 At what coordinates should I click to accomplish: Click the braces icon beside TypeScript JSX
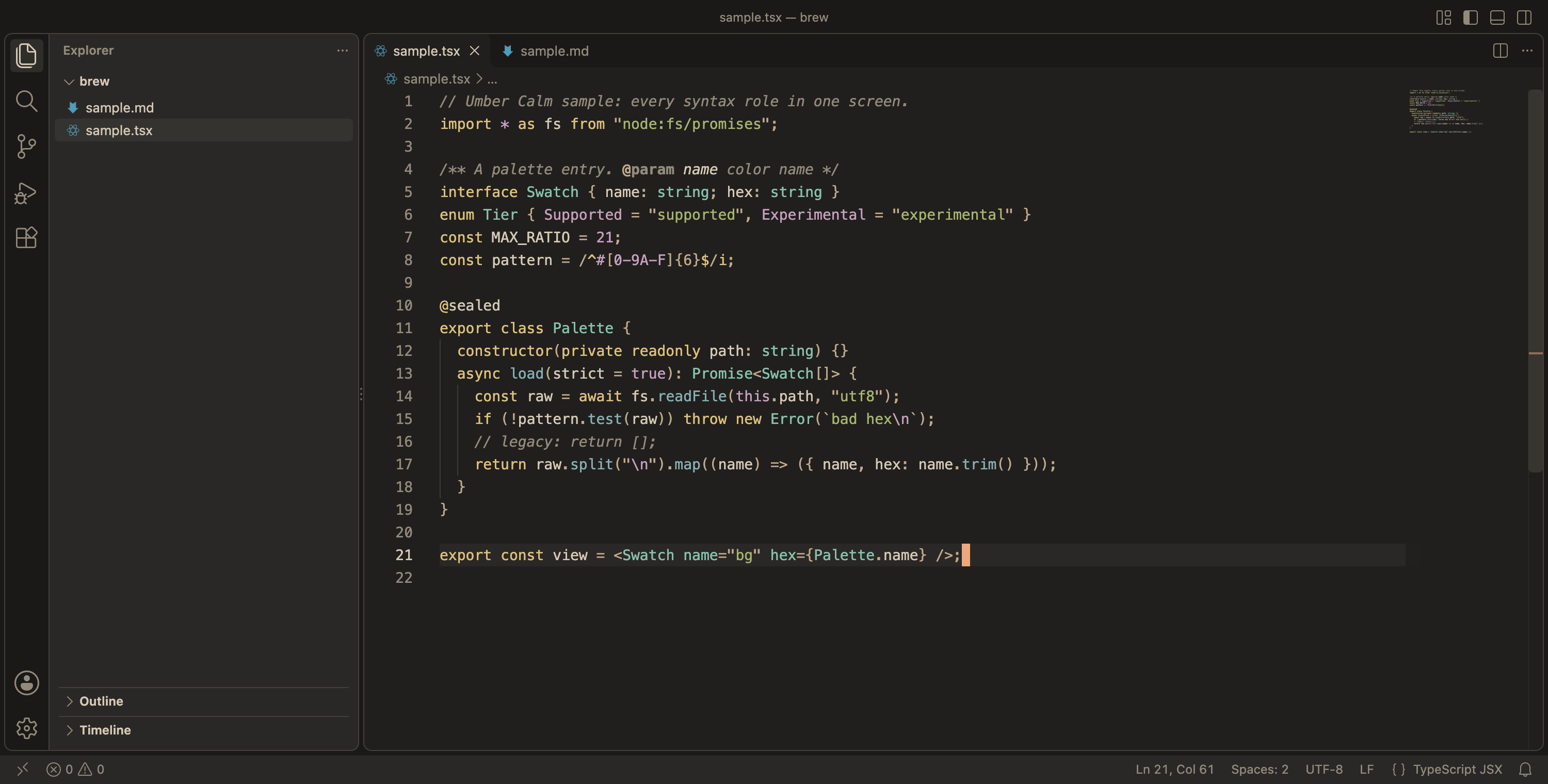point(1398,769)
